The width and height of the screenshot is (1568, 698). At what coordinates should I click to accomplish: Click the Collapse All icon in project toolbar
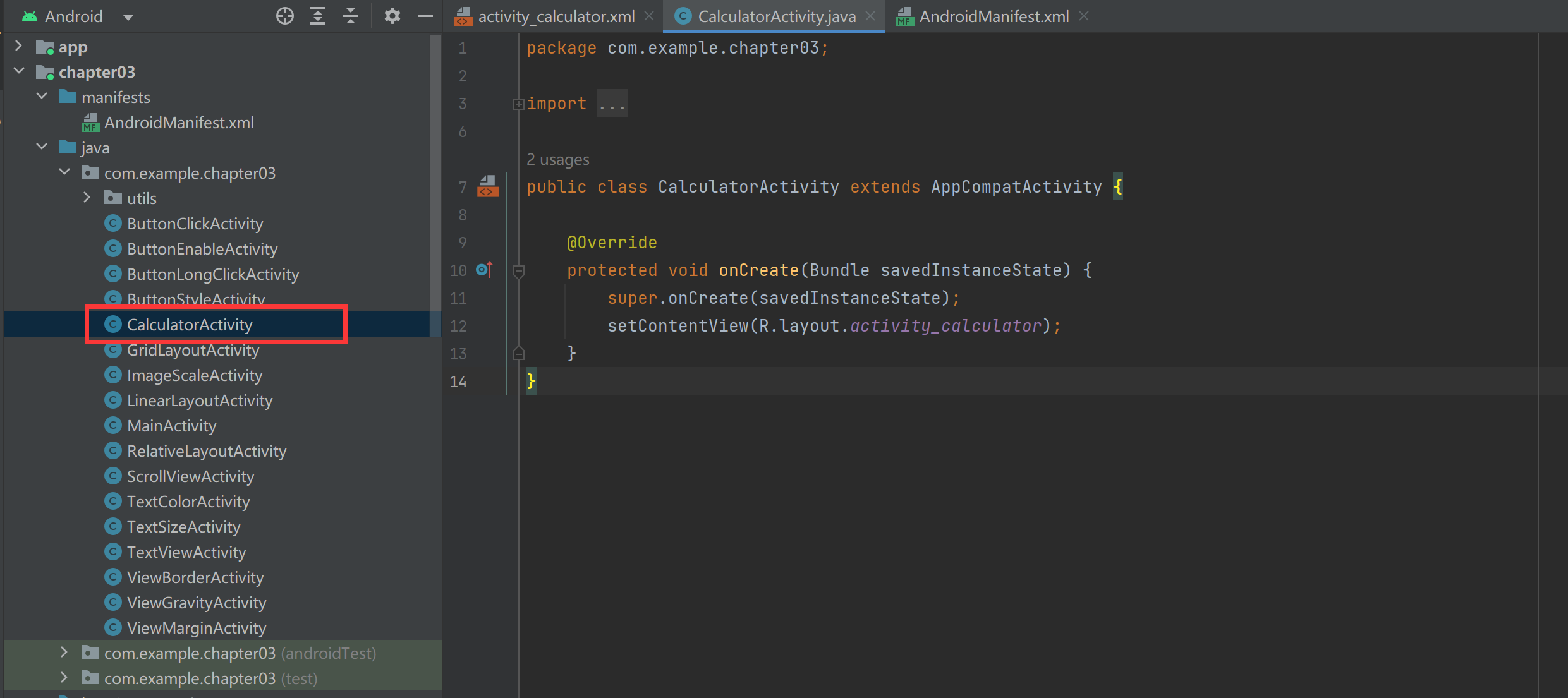click(351, 16)
